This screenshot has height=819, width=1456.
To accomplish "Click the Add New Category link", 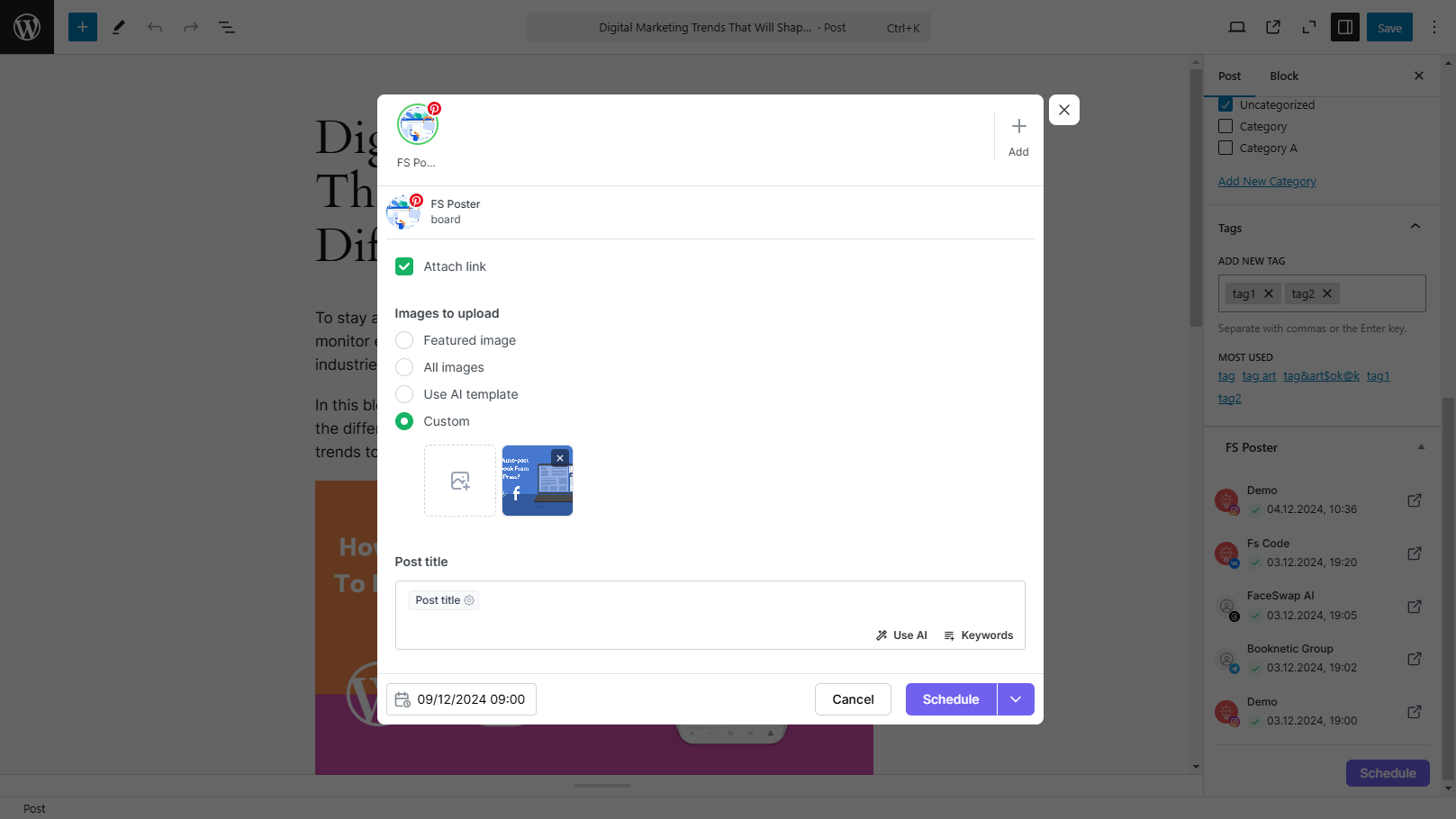I will (1267, 182).
